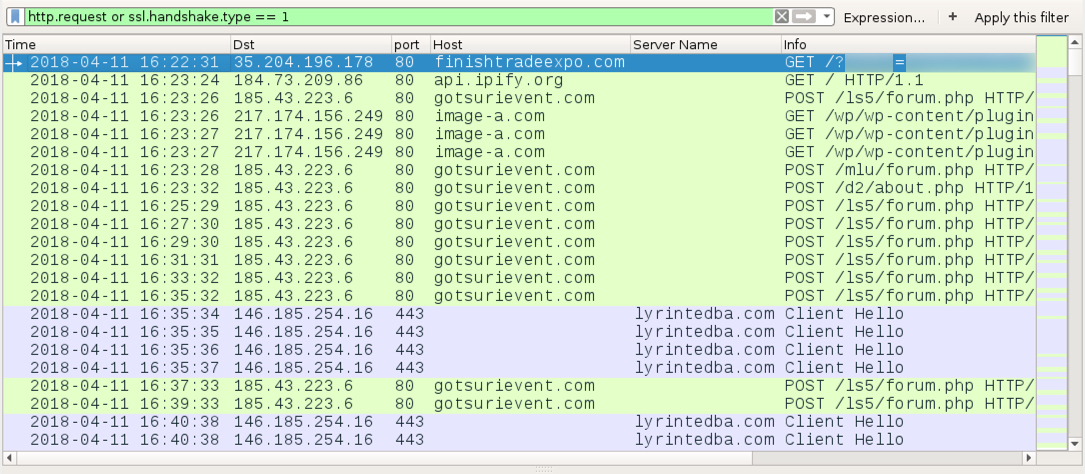The image size is (1085, 474).
Task: Click the horizontal scrollbar right arrow
Action: (x=1029, y=457)
